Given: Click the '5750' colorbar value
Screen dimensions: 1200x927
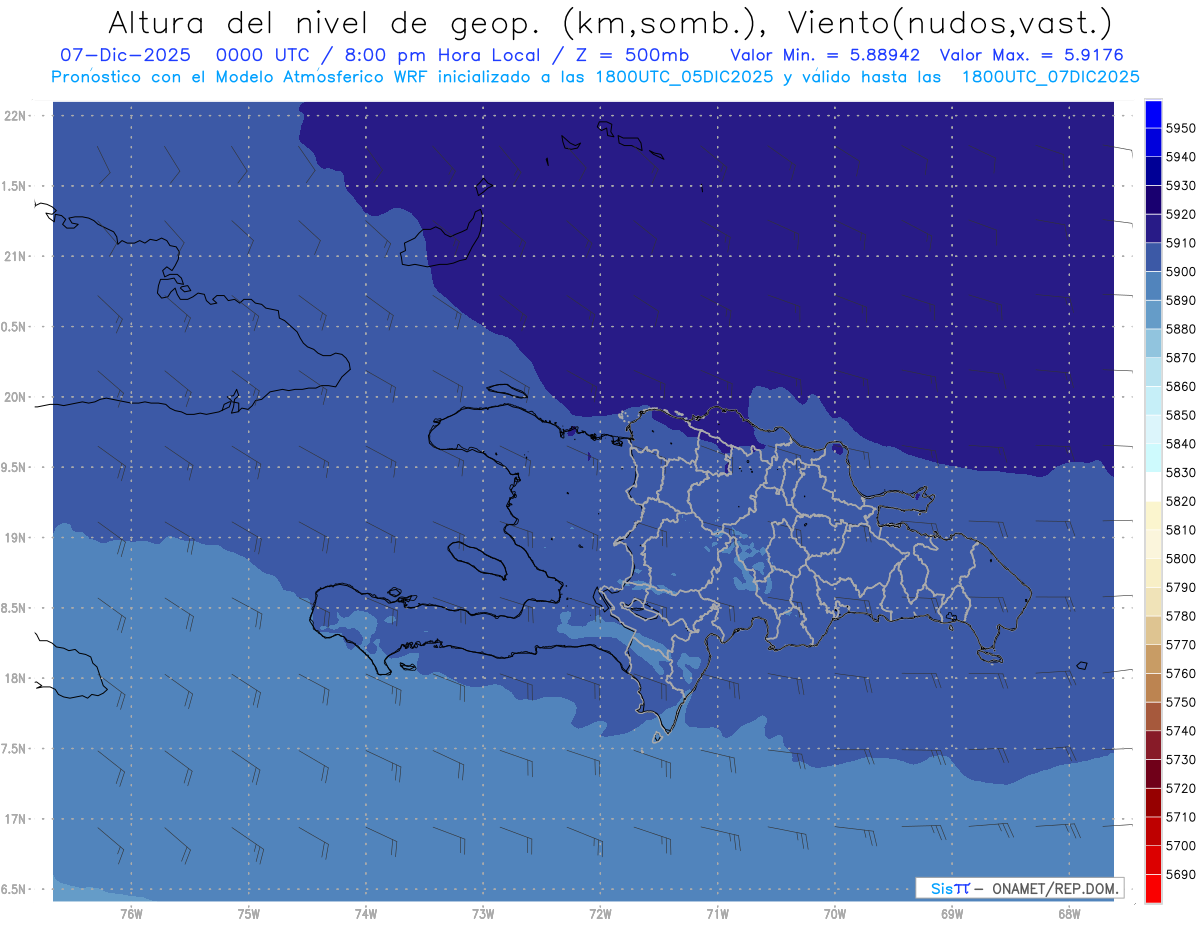Looking at the screenshot, I should pos(1181,702).
